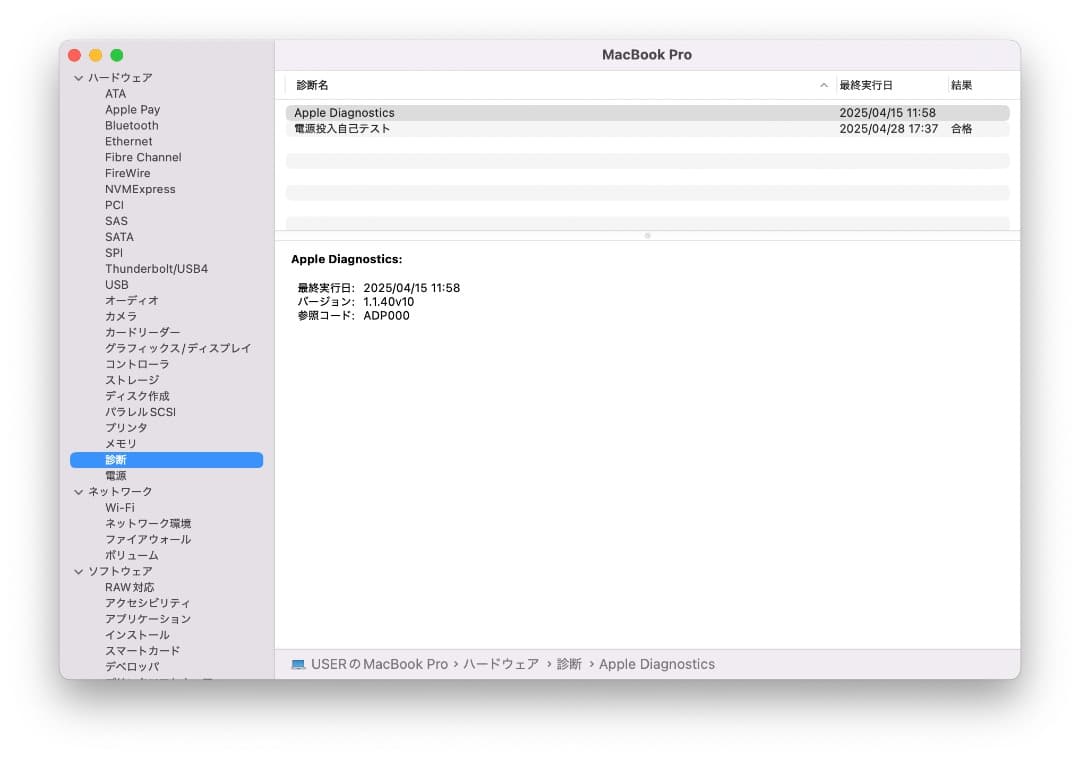This screenshot has width=1080, height=758.
Task: Collapse the ネットワーク group
Action: coord(78,491)
